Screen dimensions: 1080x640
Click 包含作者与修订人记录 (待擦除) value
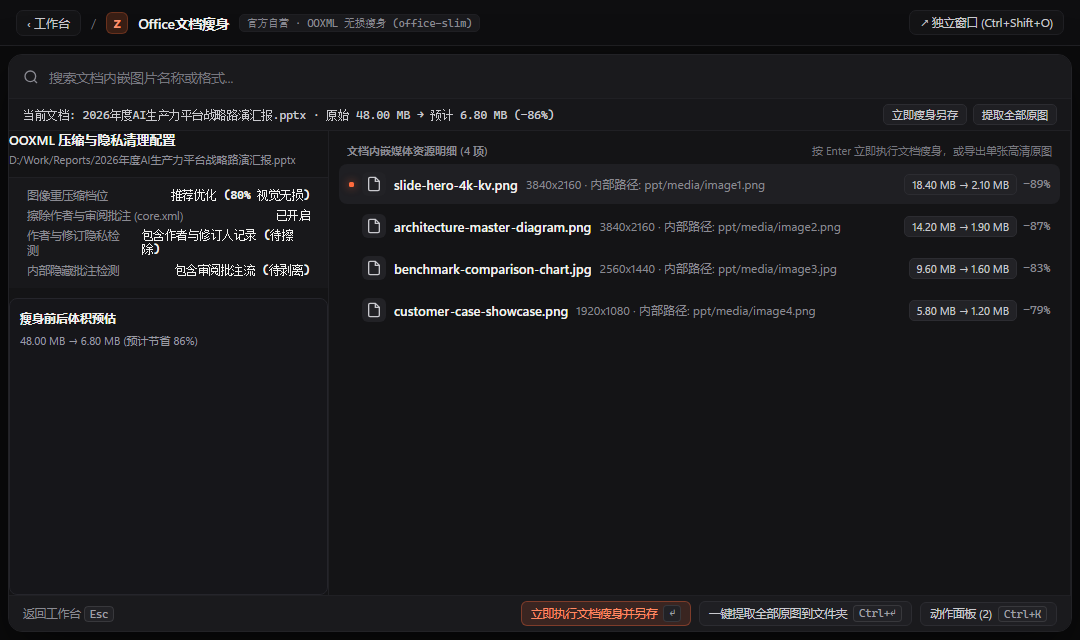218,242
